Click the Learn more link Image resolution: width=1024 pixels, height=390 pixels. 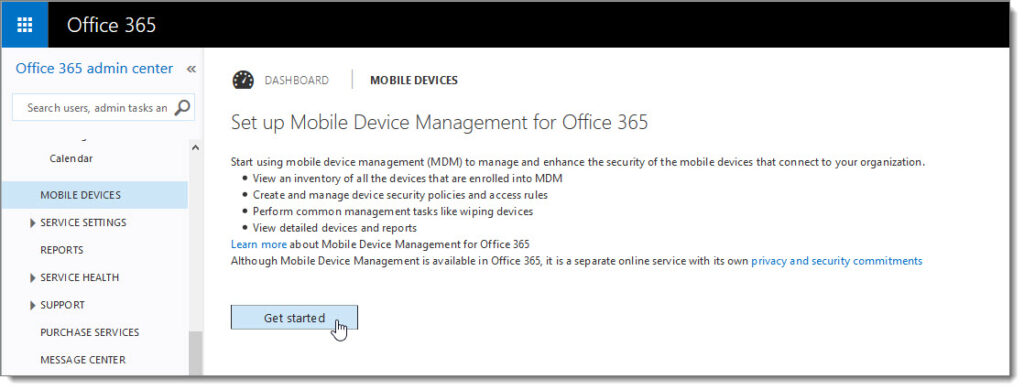[259, 244]
